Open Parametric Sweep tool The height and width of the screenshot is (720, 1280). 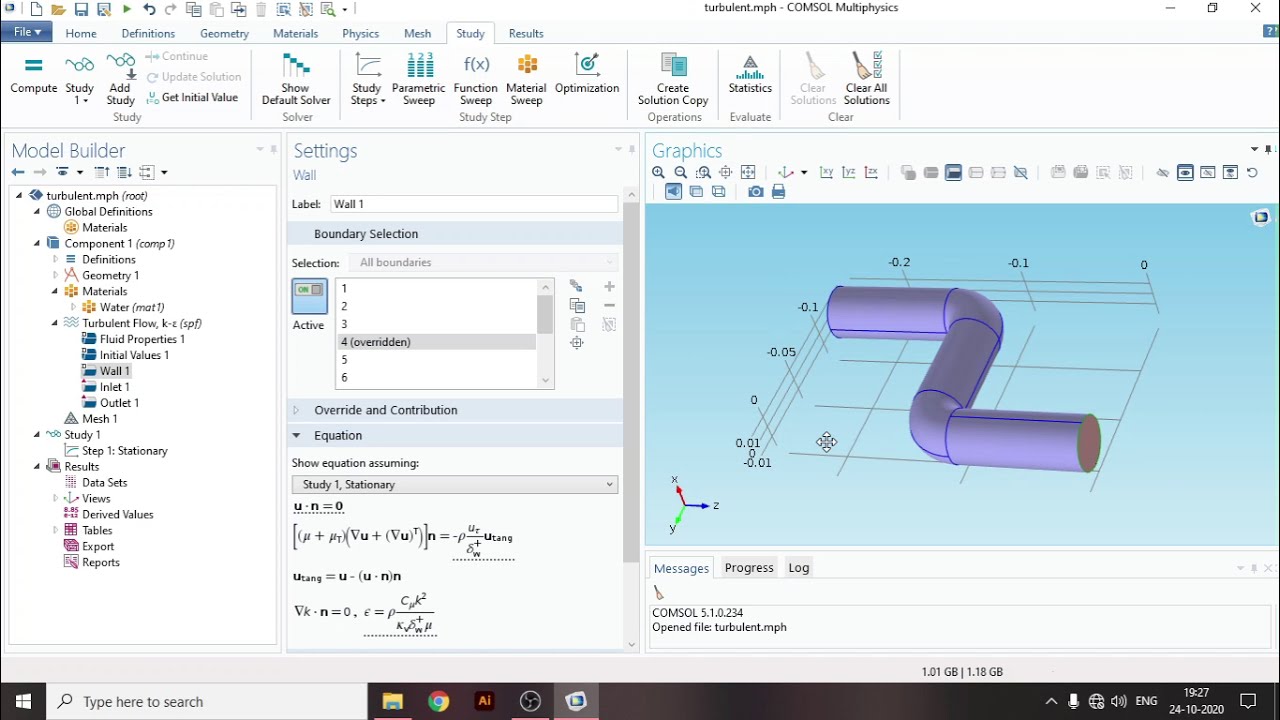[418, 78]
